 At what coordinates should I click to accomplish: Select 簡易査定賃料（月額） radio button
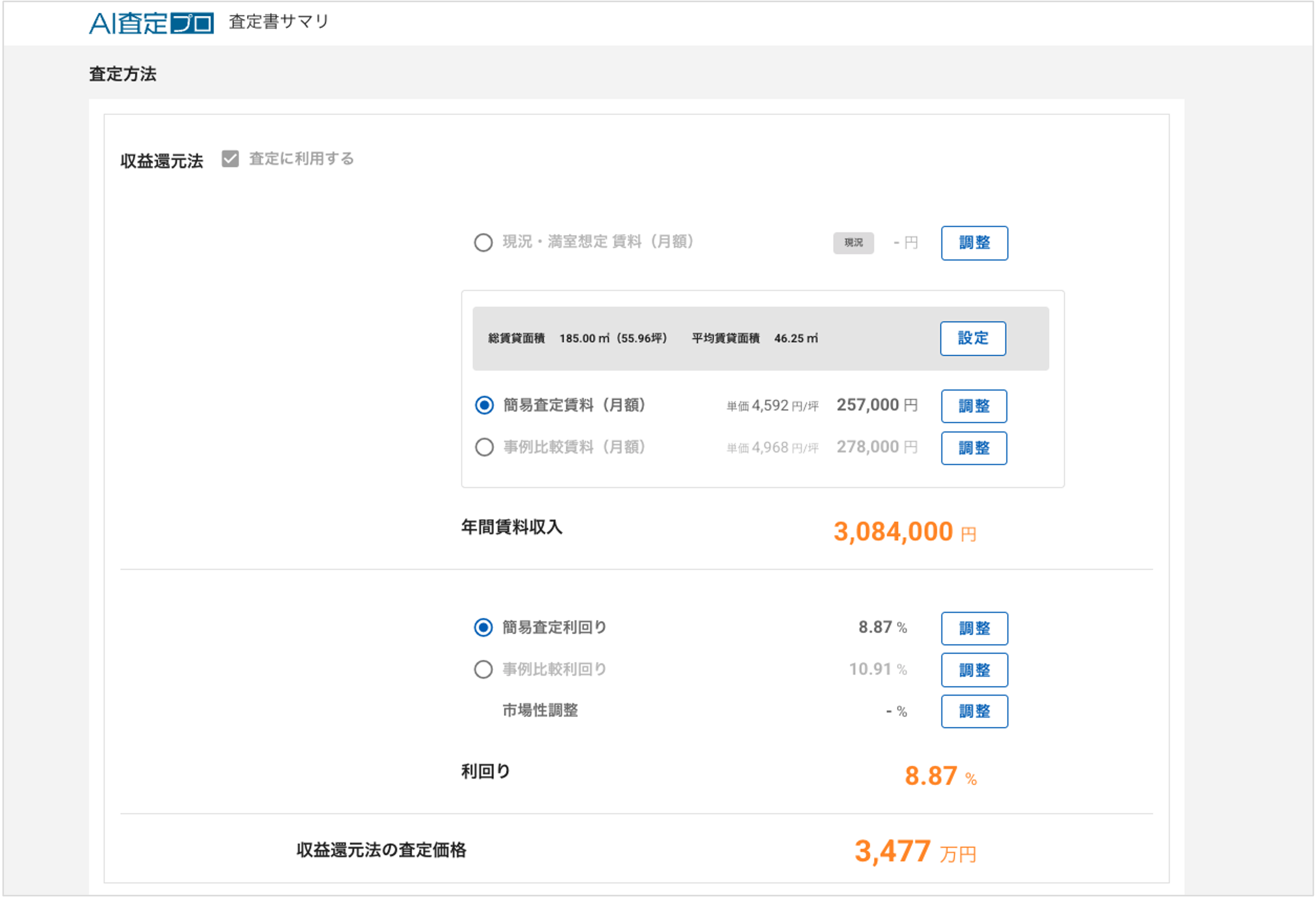(484, 405)
